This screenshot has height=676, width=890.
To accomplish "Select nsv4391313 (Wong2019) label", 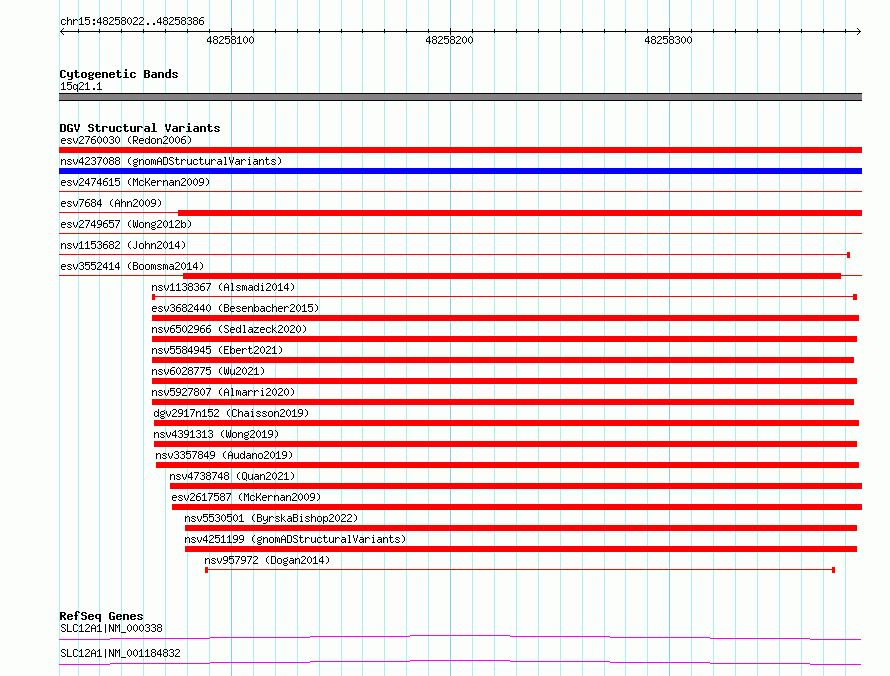I will click(x=216, y=434).
